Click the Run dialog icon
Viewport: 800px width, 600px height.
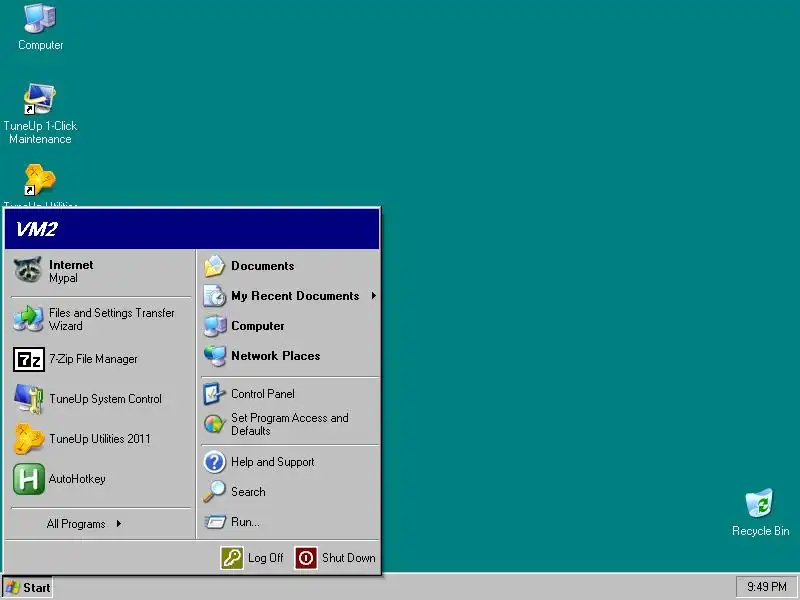[214, 522]
